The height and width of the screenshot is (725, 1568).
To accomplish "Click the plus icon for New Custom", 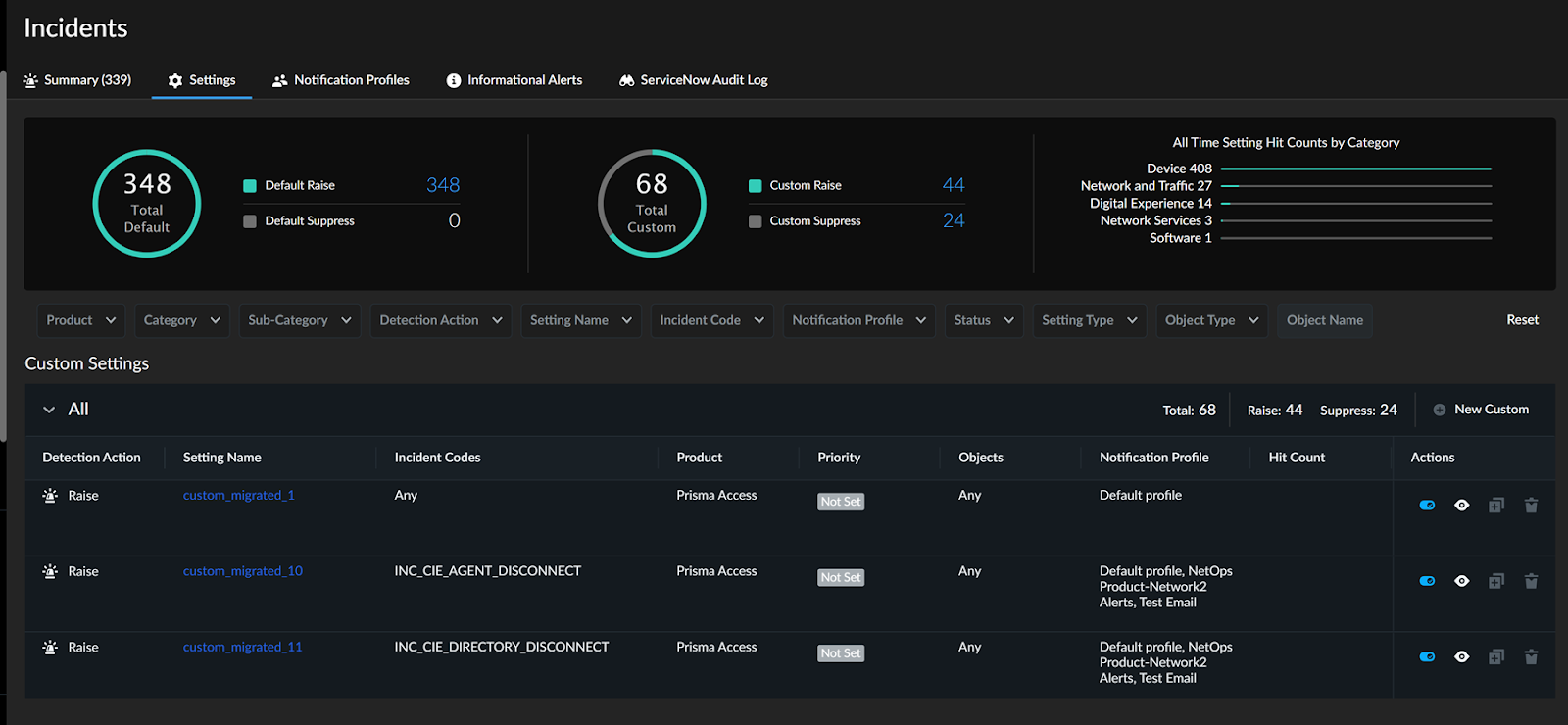I will click(x=1440, y=410).
